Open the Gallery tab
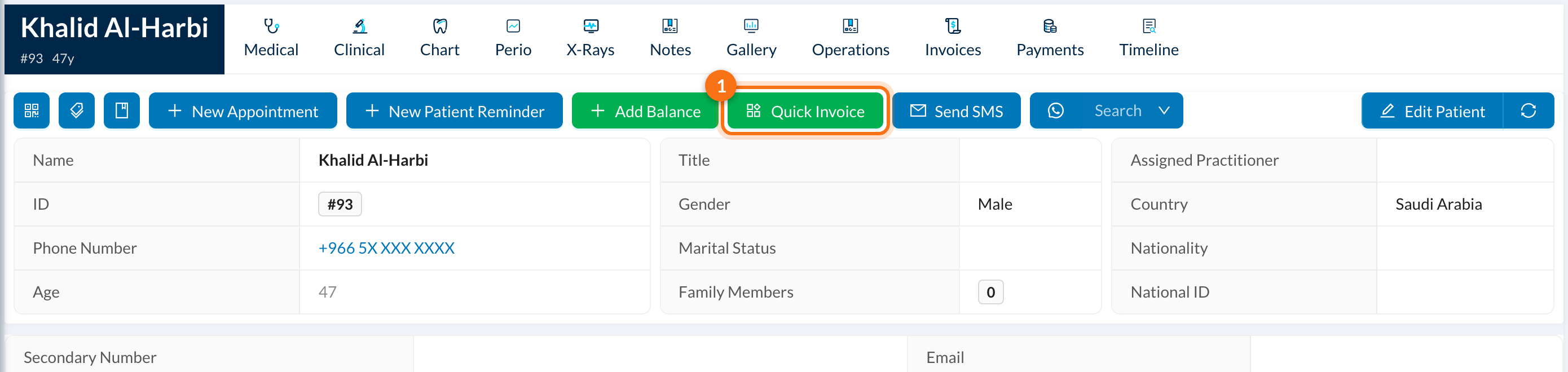This screenshot has width=1568, height=372. click(x=751, y=39)
